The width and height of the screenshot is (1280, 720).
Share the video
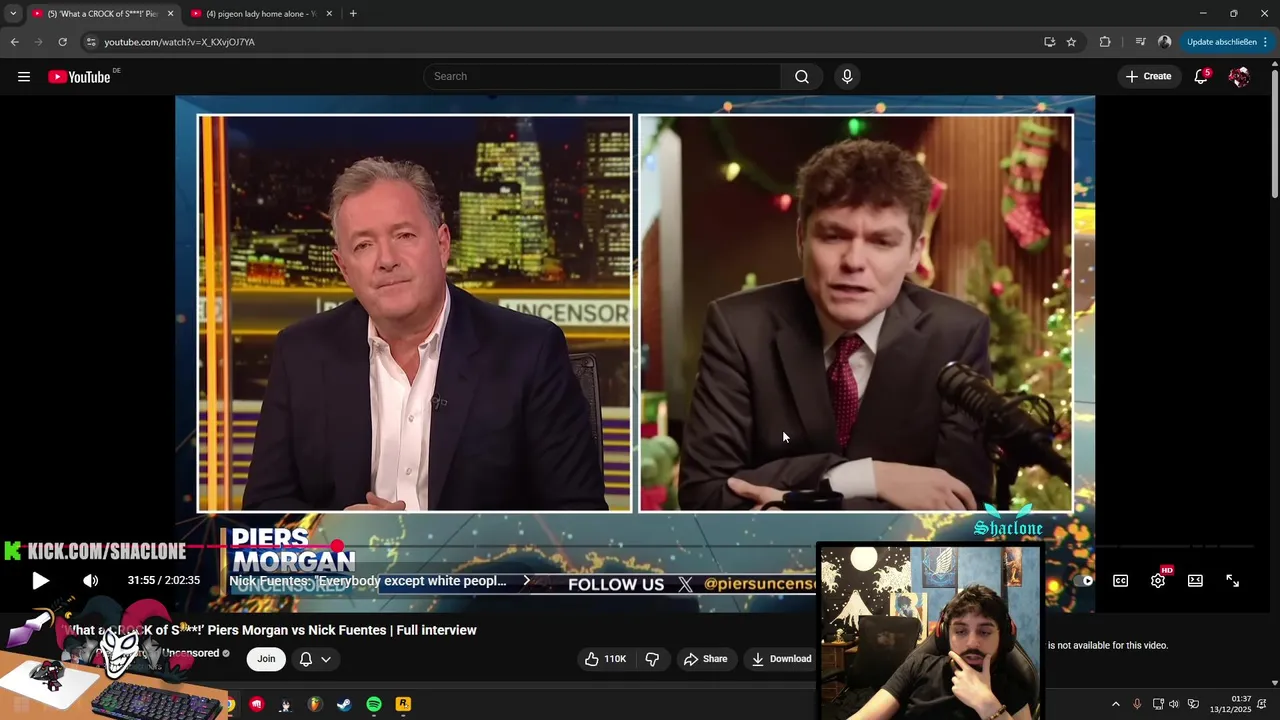705,659
